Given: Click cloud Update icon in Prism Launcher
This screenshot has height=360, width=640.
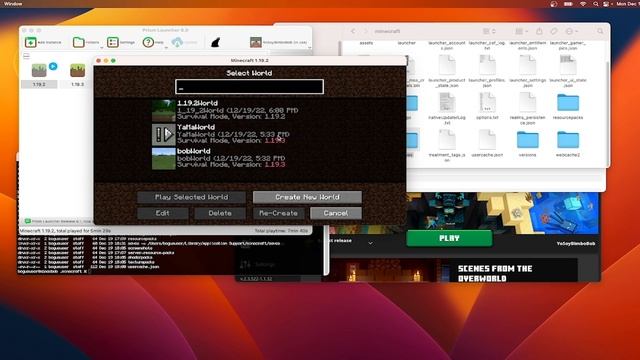Looking at the screenshot, I should coord(177,42).
